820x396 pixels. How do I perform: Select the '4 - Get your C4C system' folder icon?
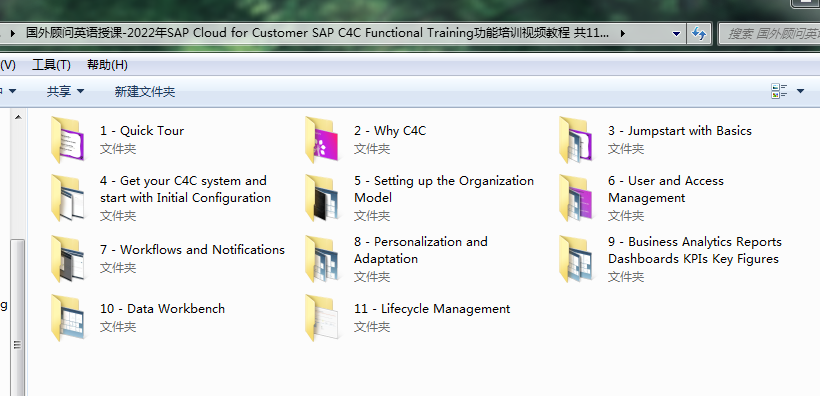pos(67,198)
